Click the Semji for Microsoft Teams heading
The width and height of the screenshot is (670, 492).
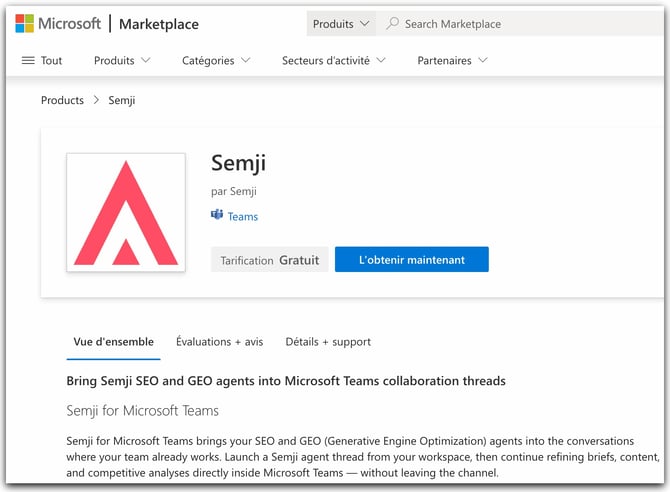pos(142,411)
